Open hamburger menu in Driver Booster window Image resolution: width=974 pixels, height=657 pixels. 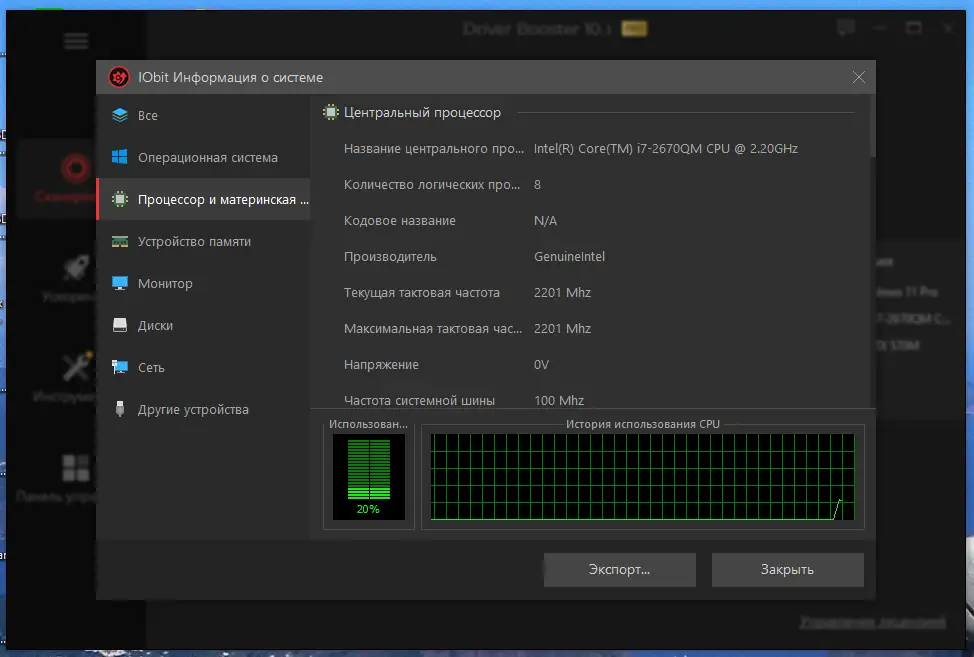coord(76,42)
